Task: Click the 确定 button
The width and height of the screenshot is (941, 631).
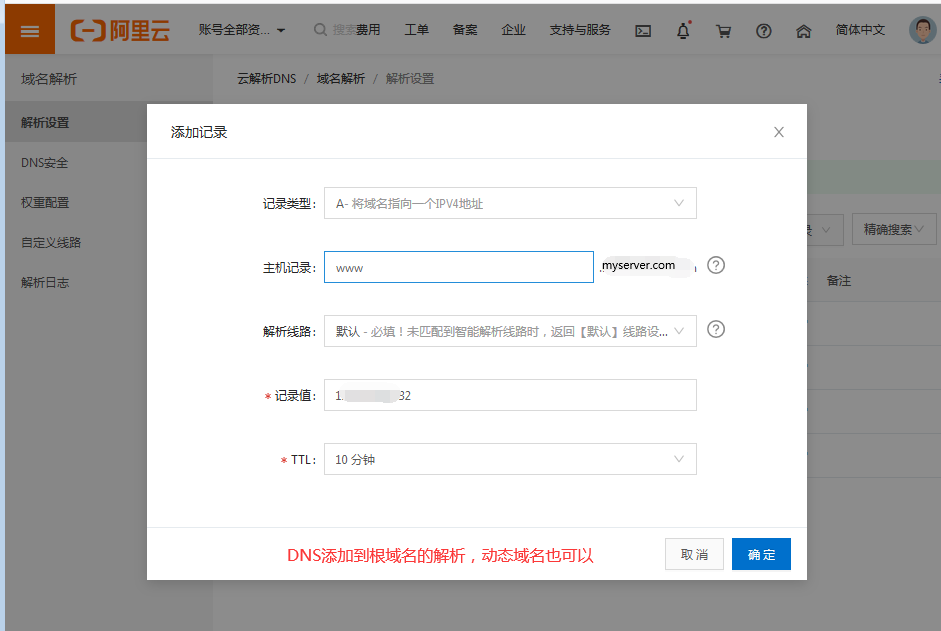Action: (761, 554)
